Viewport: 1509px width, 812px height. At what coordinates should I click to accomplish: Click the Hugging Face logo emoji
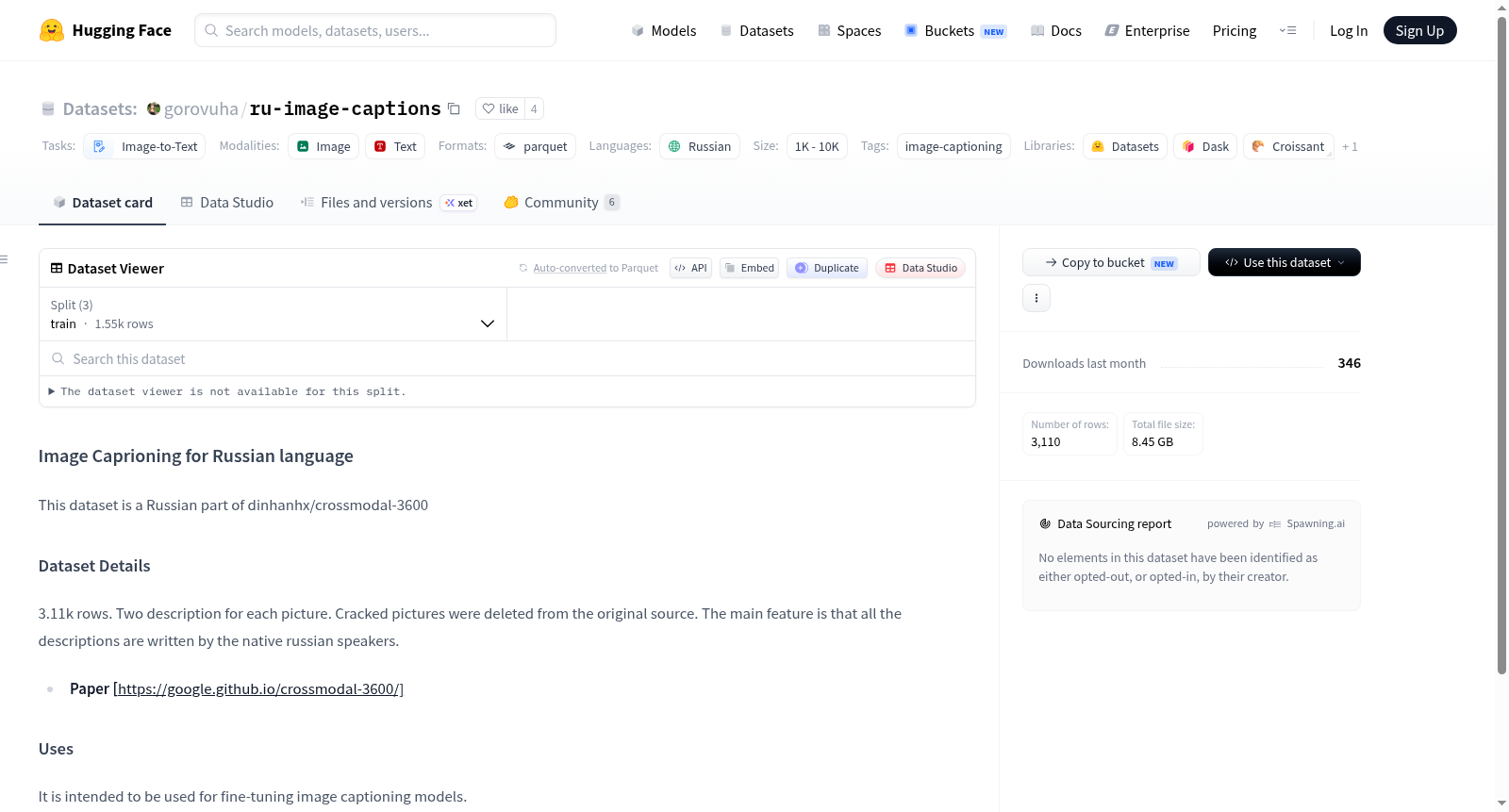pyautogui.click(x=52, y=30)
